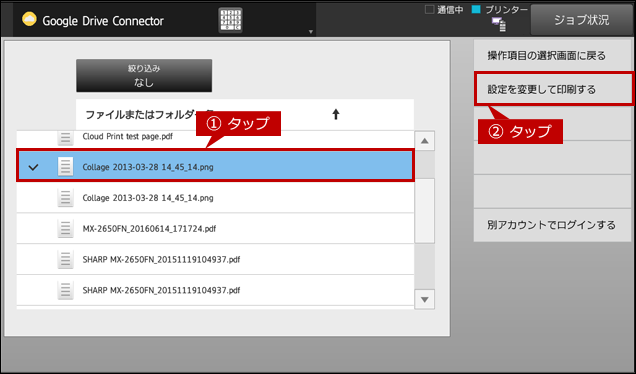Click the MX-2650FN_20160614_171724.pdf document icon
The height and width of the screenshot is (374, 636).
point(65,229)
